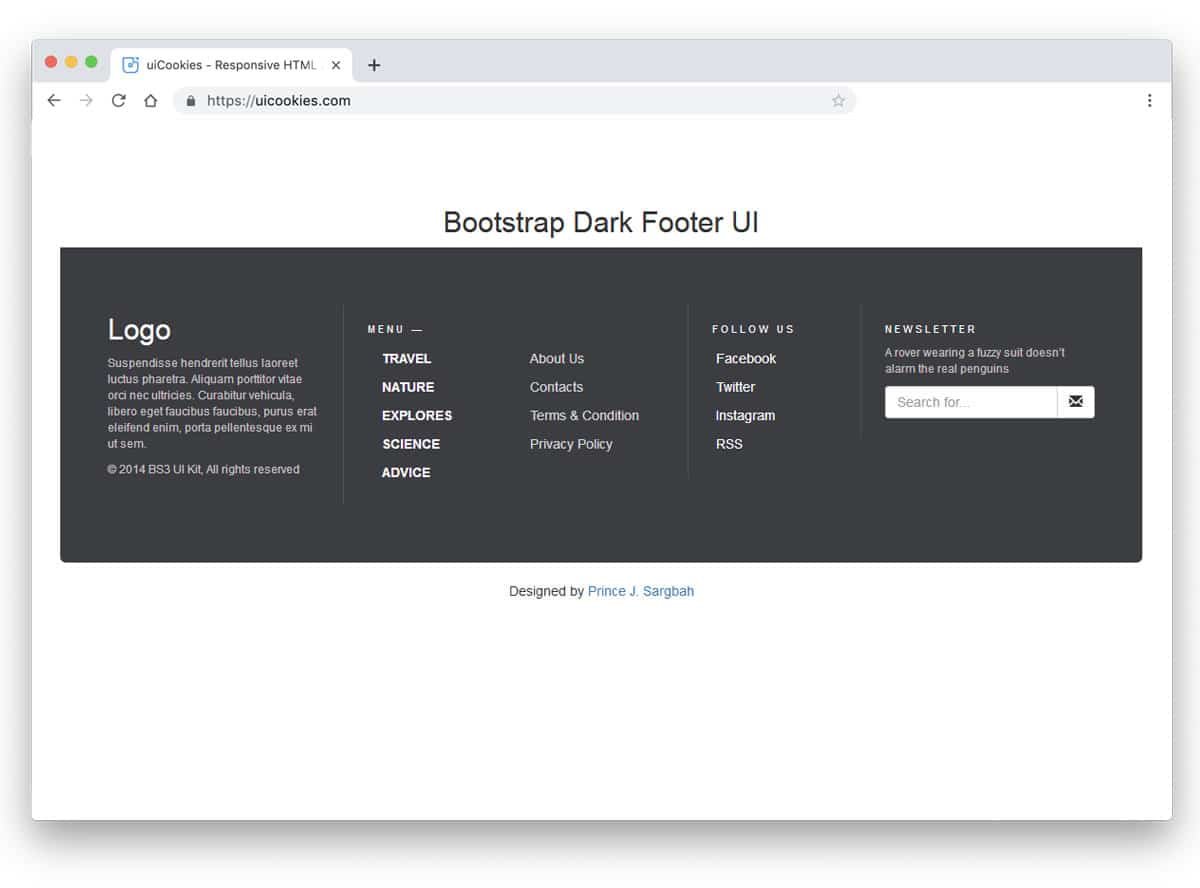This screenshot has width=1200, height=888.
Task: Visit the About Us link
Action: point(557,358)
